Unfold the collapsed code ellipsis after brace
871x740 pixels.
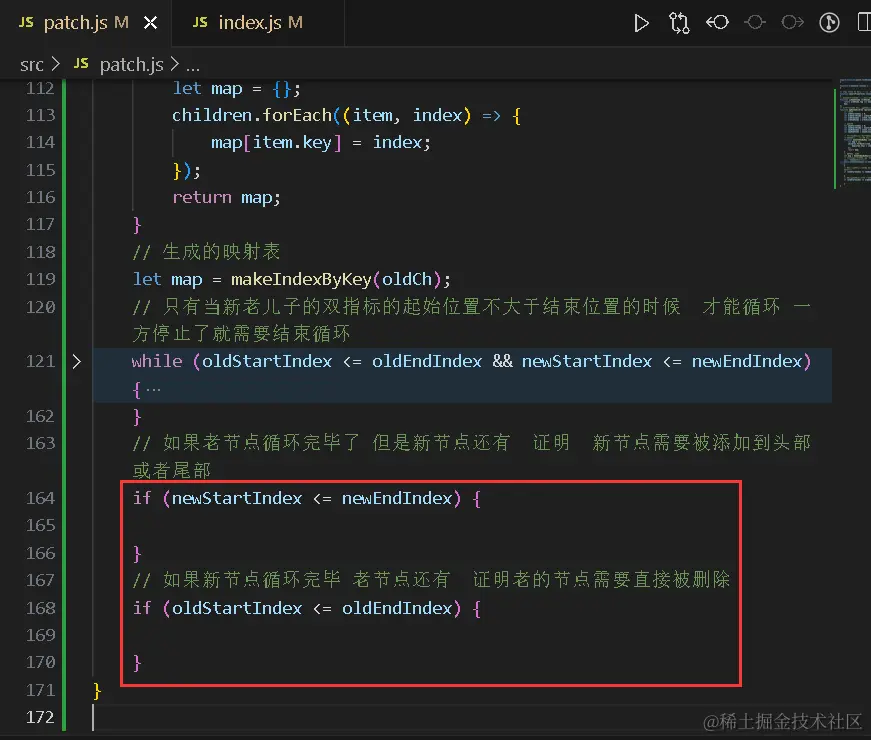(x=153, y=390)
